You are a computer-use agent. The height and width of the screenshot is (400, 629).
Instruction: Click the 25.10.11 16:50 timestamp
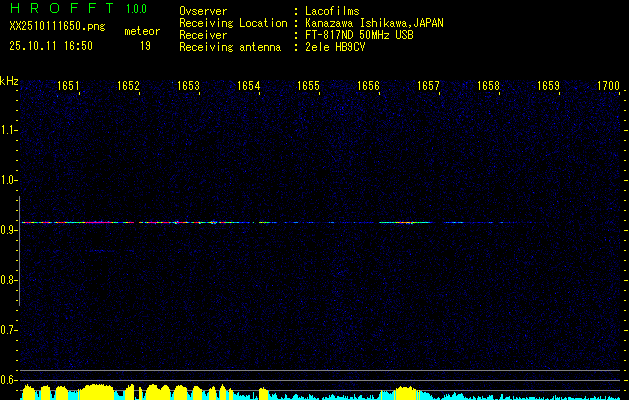(x=50, y=46)
